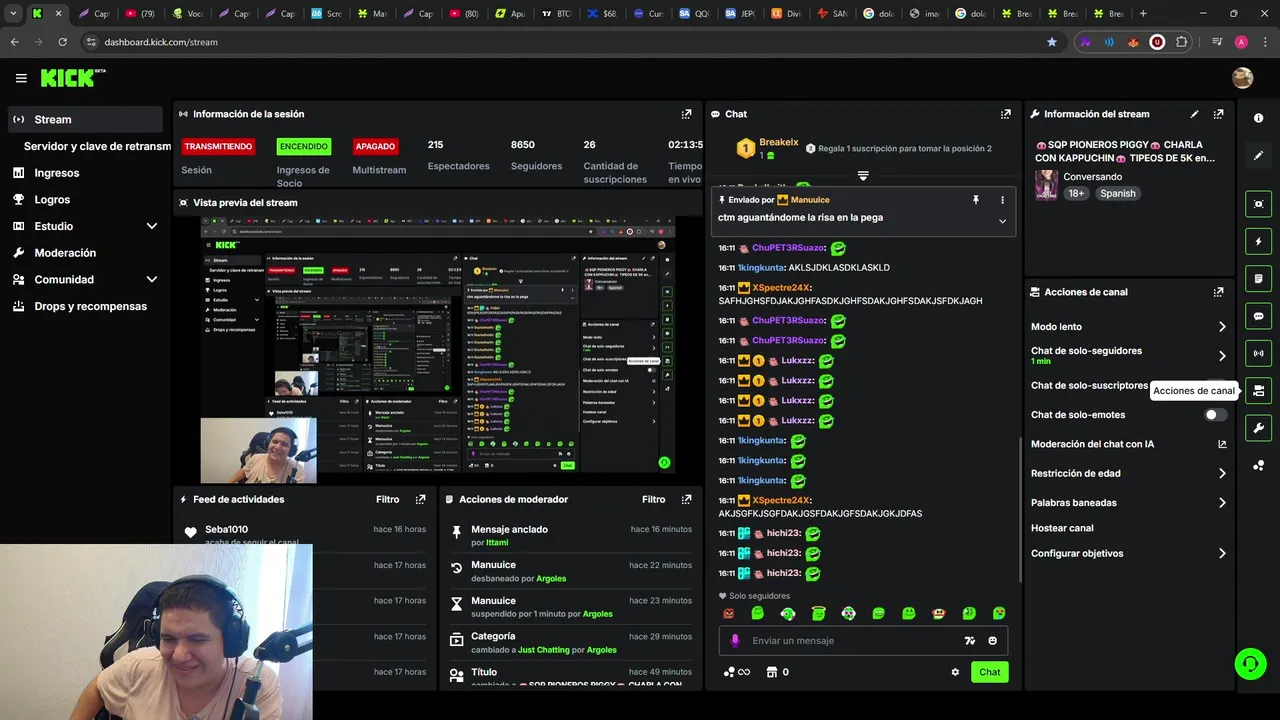Click the broadcast signal sidebar icon

tap(1258, 353)
